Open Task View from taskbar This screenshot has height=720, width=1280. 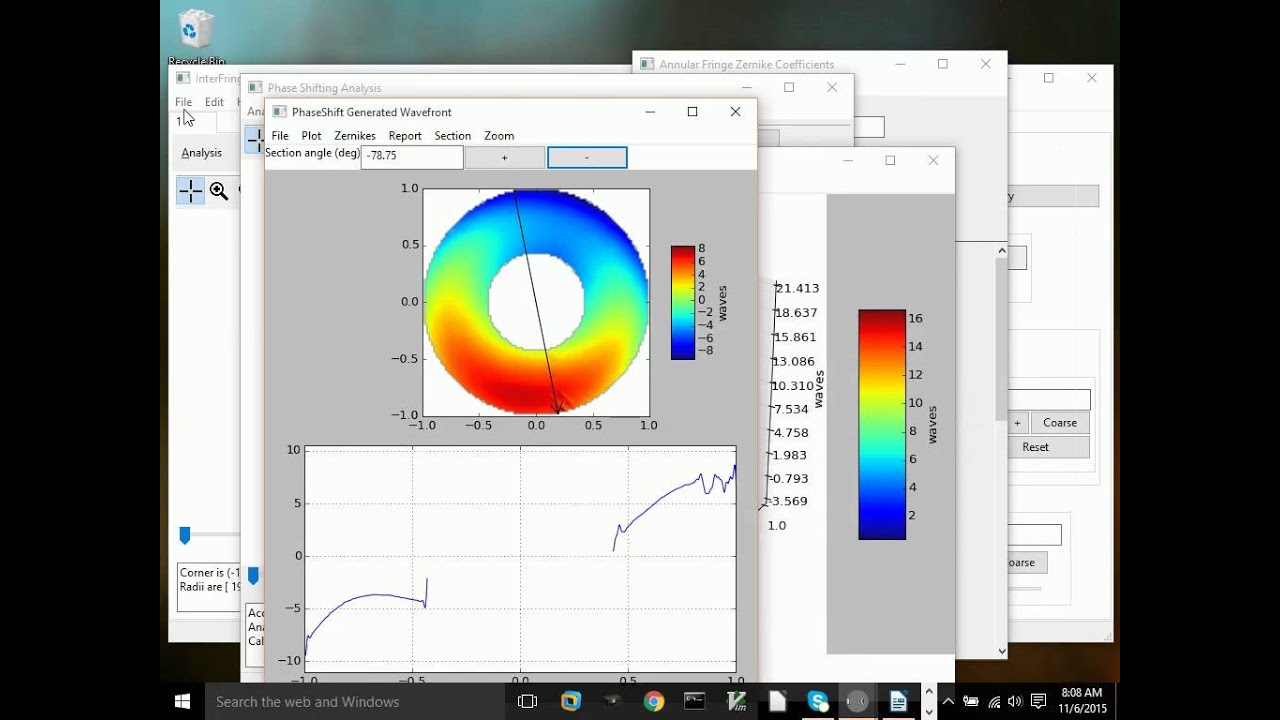pyautogui.click(x=527, y=702)
